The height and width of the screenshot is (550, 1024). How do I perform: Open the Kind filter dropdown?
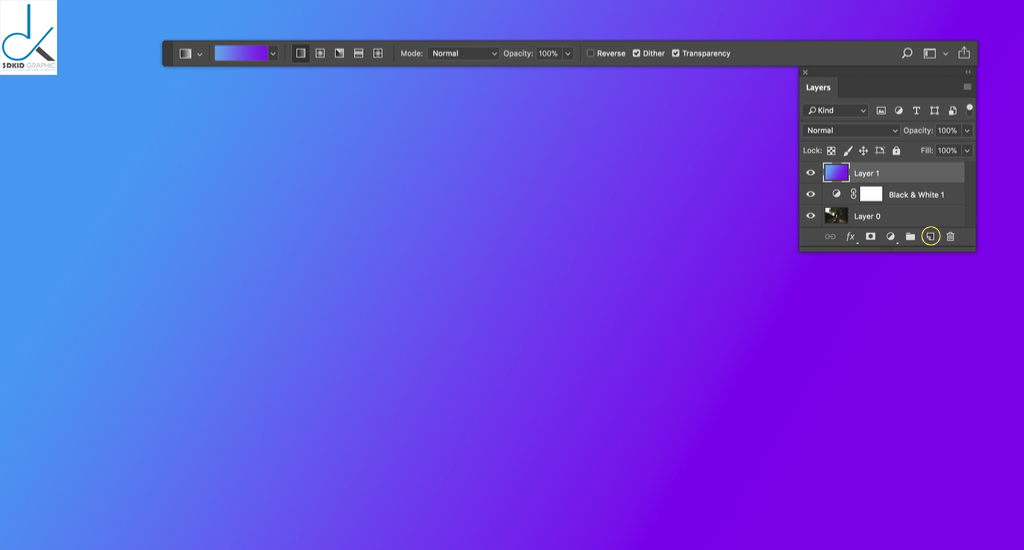coord(836,111)
